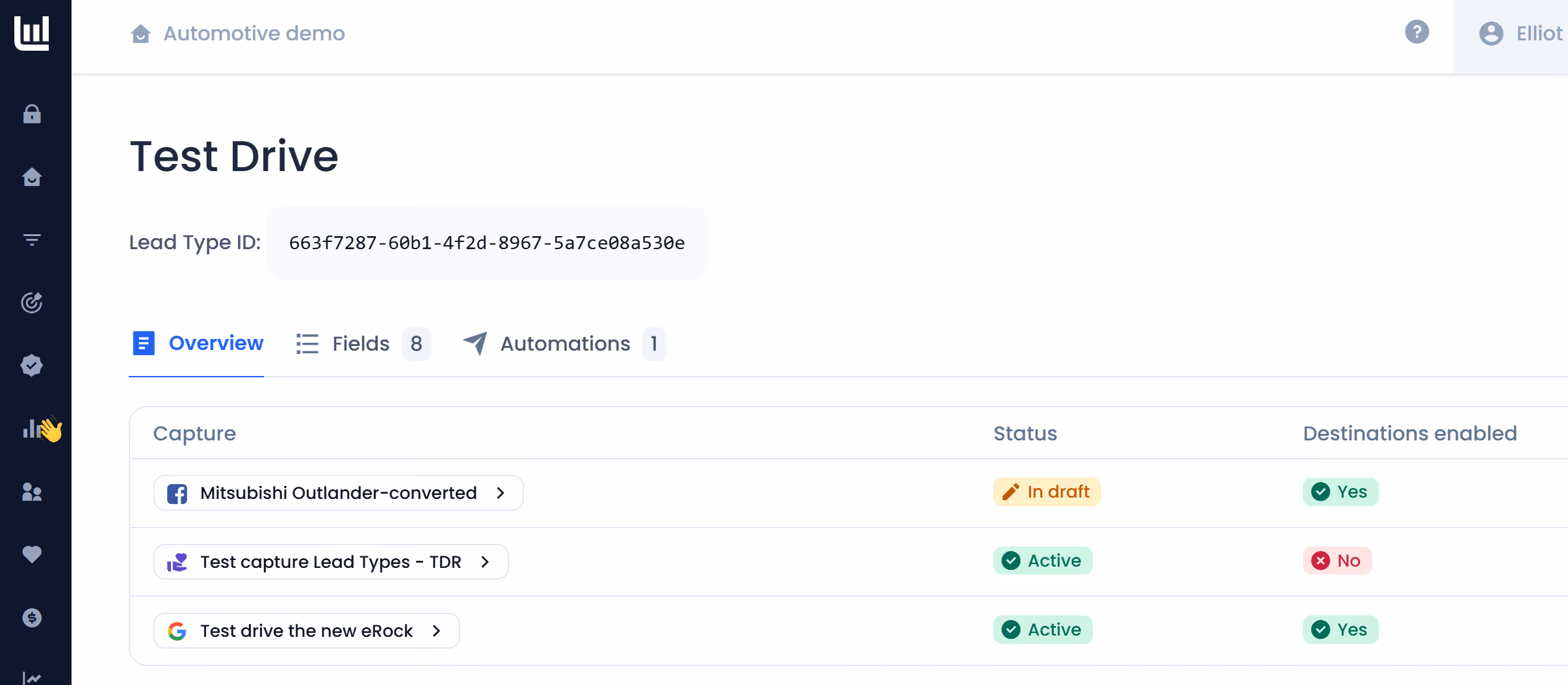Click the app logo at top left
This screenshot has width=1568, height=685.
click(32, 32)
